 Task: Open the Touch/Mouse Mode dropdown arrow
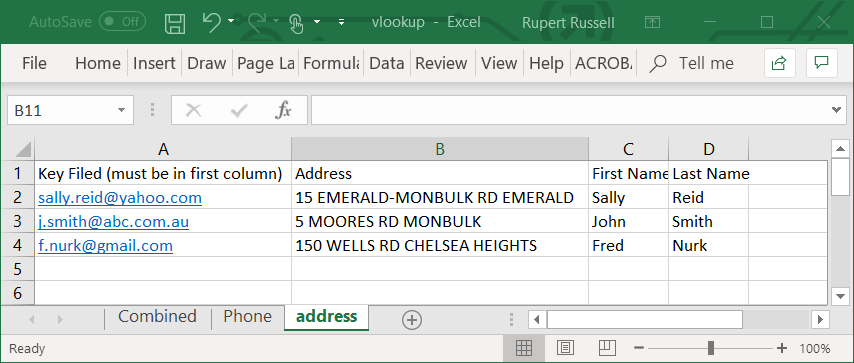[x=317, y=22]
